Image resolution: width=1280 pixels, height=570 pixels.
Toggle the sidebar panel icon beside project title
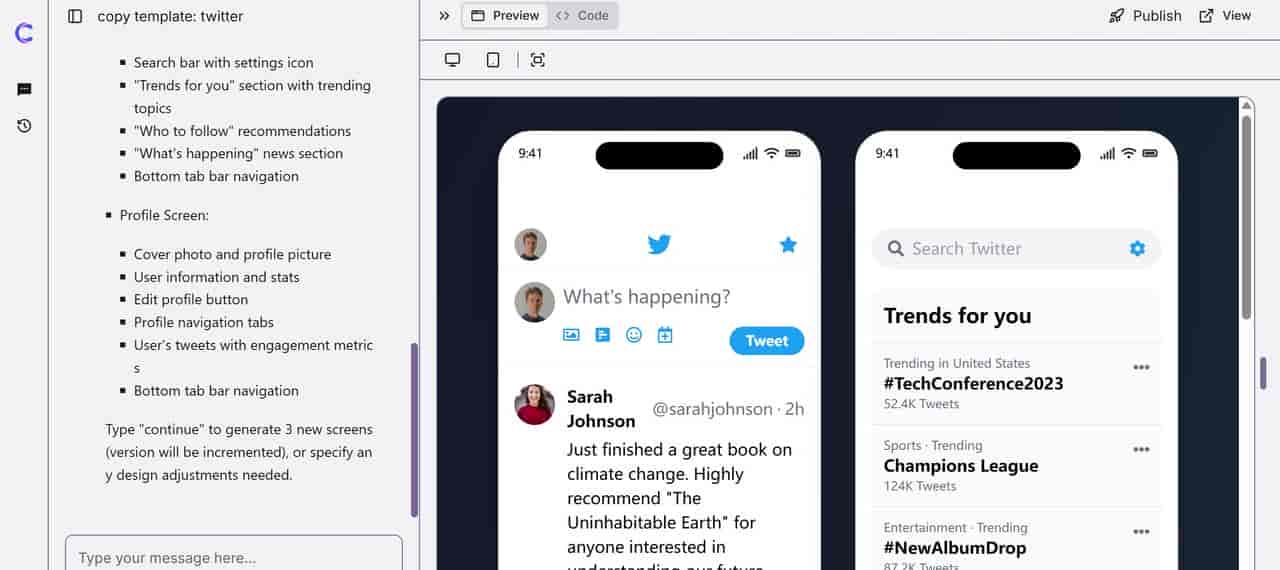(x=75, y=16)
